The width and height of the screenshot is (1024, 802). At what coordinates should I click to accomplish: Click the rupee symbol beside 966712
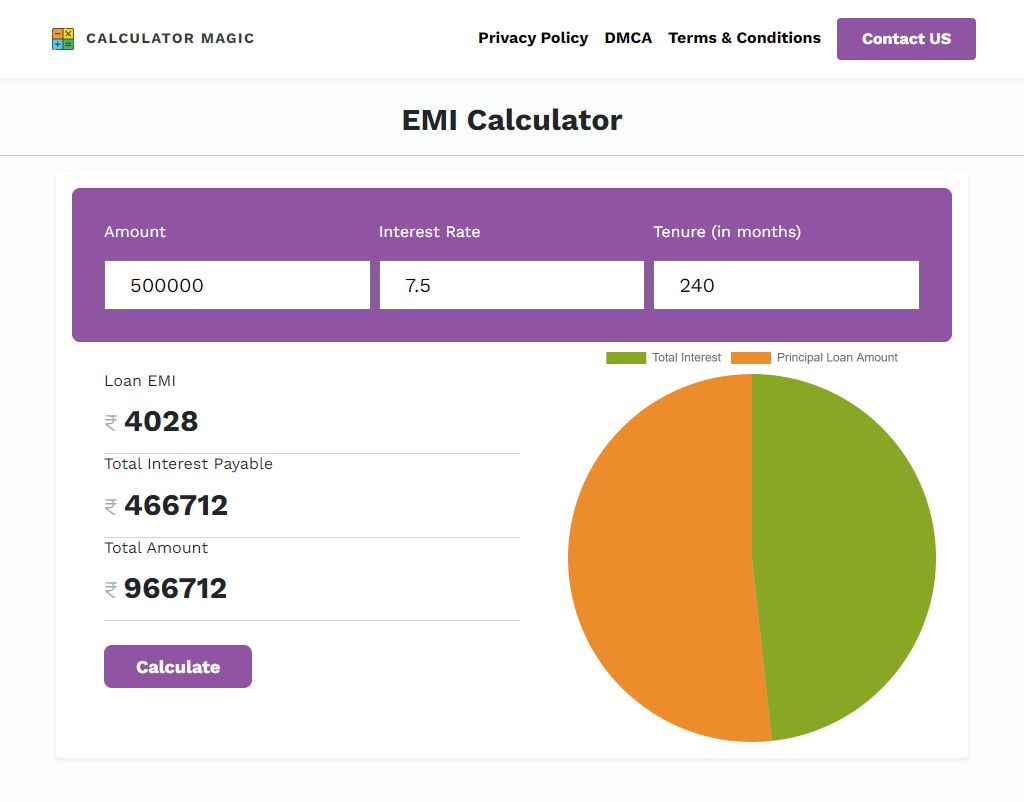coord(111,590)
